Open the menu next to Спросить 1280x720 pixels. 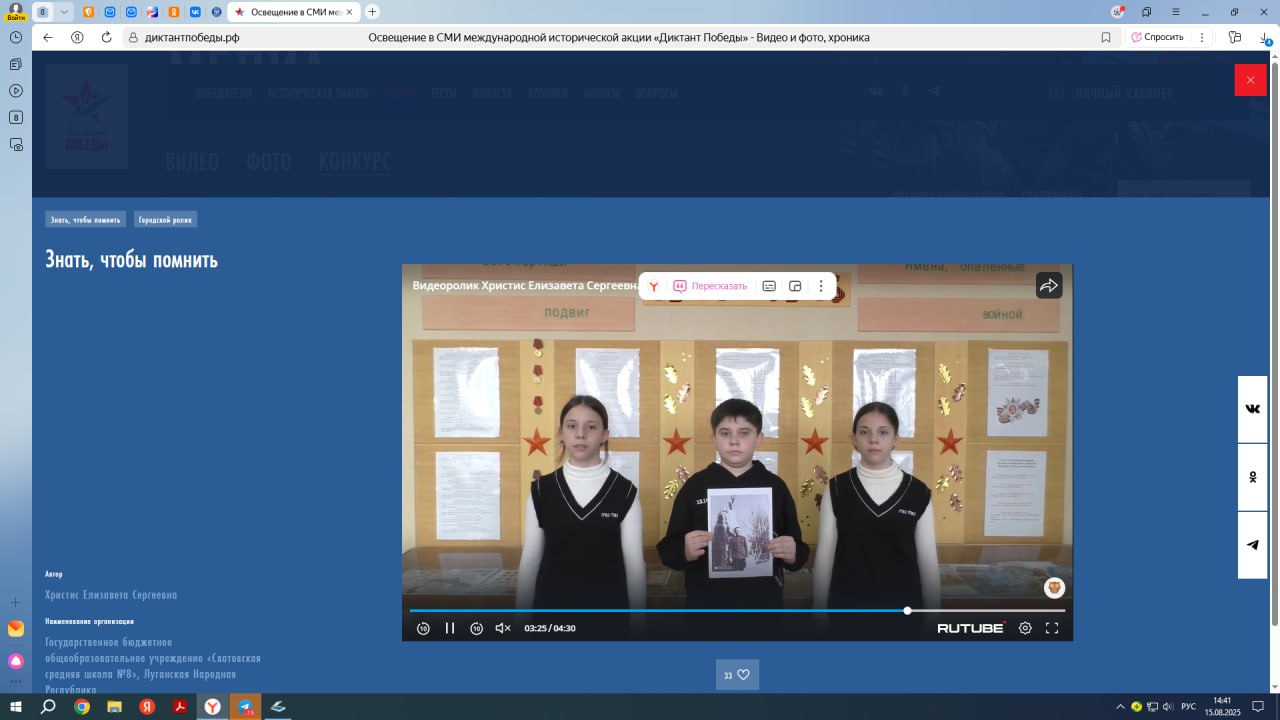click(1202, 37)
